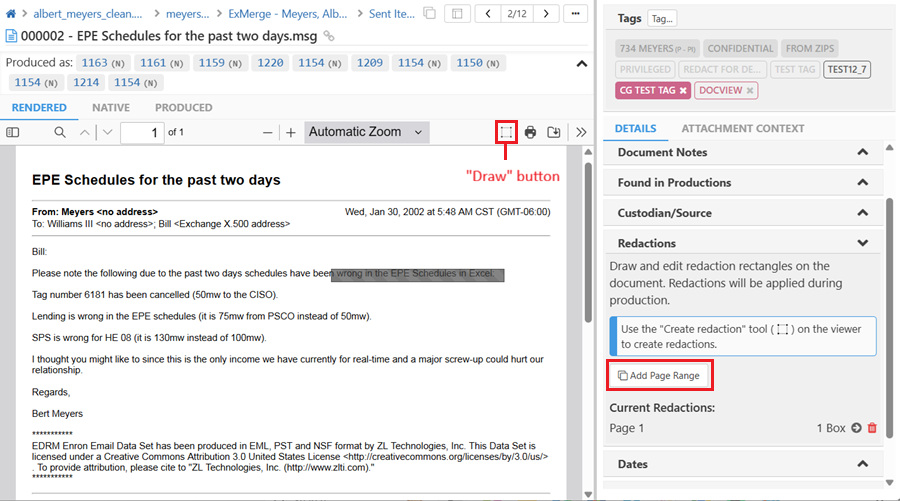The height and width of the screenshot is (501, 900).
Task: Click the link icon next to filename
Action: (x=329, y=36)
